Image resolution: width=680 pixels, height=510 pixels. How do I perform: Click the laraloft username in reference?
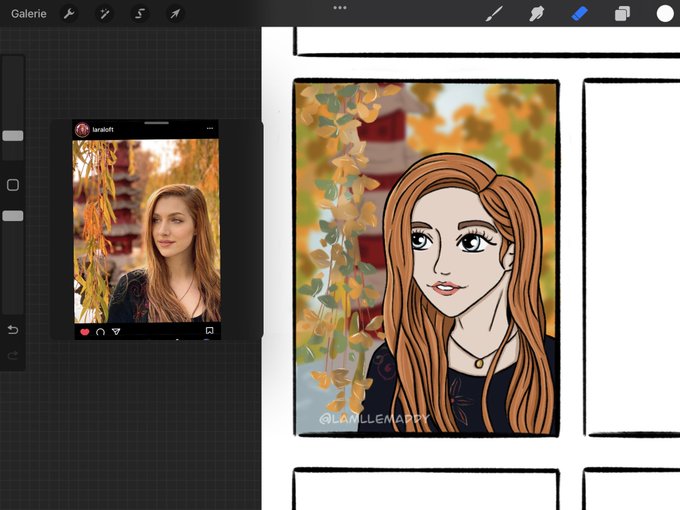click(x=103, y=129)
